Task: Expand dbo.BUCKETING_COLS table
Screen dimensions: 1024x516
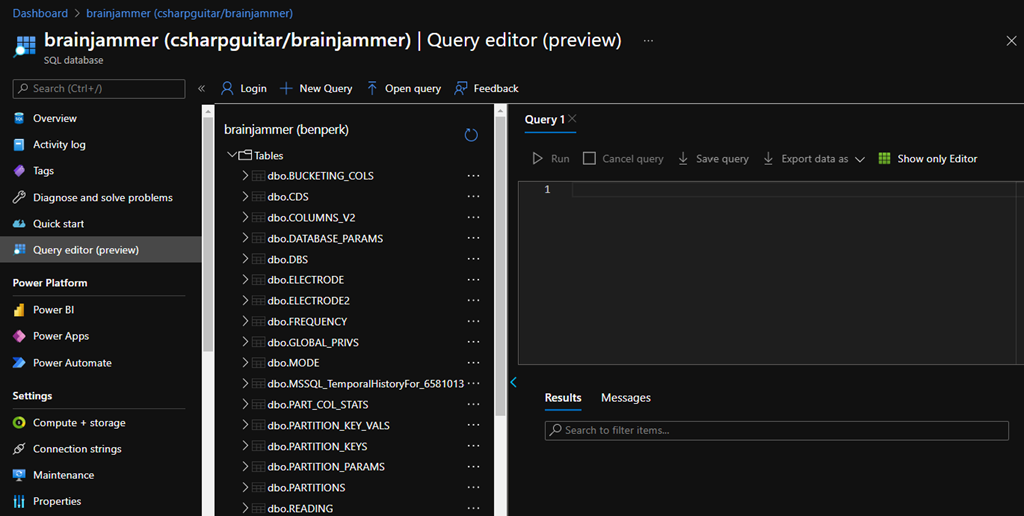Action: click(x=246, y=176)
